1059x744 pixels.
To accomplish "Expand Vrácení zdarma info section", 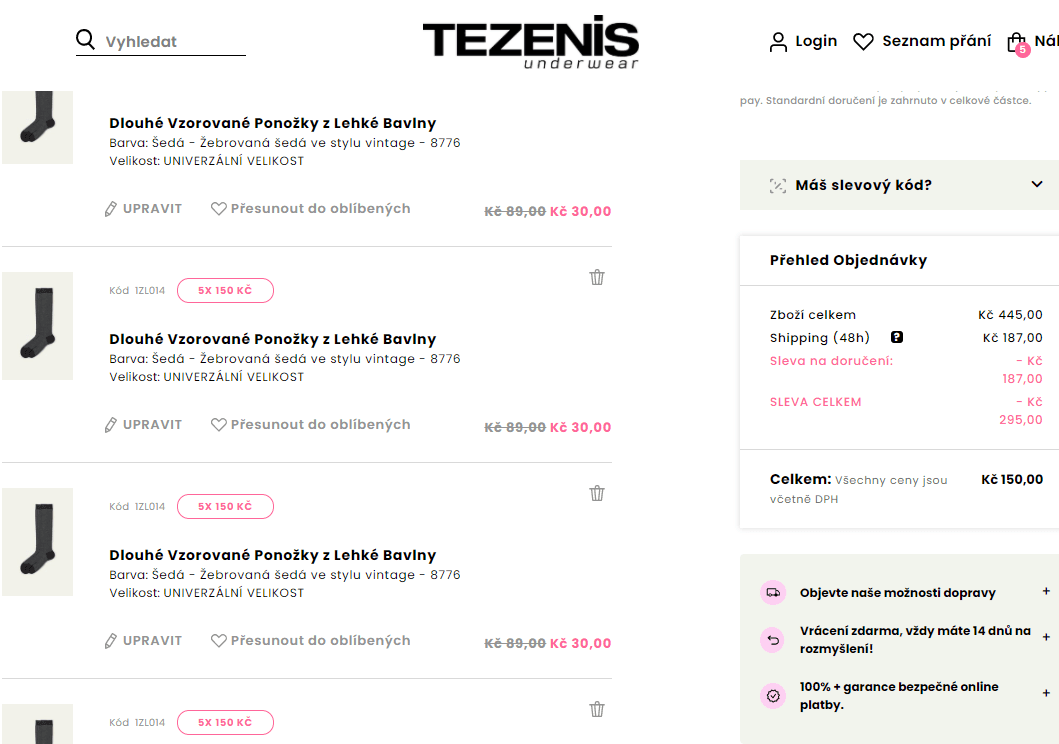I will click(904, 639).
